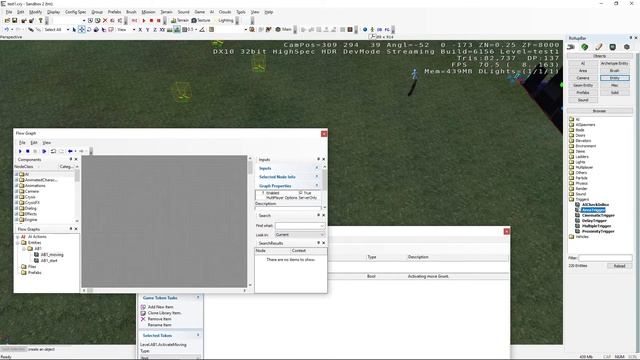Click the Main layer toolbar button

(284, 29)
